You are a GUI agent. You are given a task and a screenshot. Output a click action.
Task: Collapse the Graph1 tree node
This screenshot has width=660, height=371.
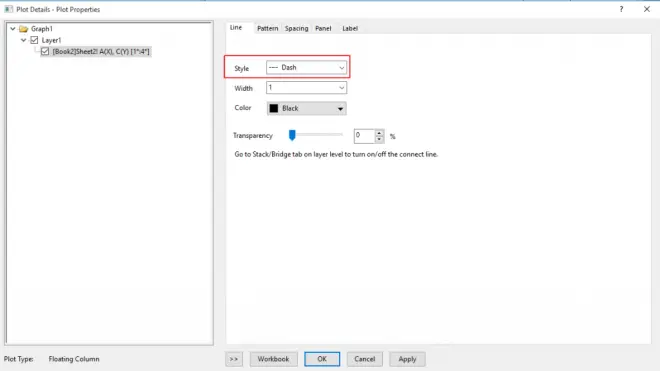pyautogui.click(x=13, y=29)
